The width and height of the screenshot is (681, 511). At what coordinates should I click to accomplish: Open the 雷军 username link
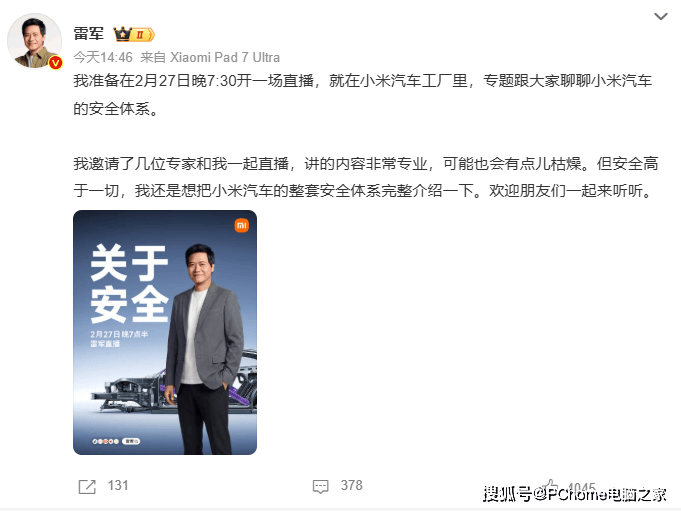point(89,33)
